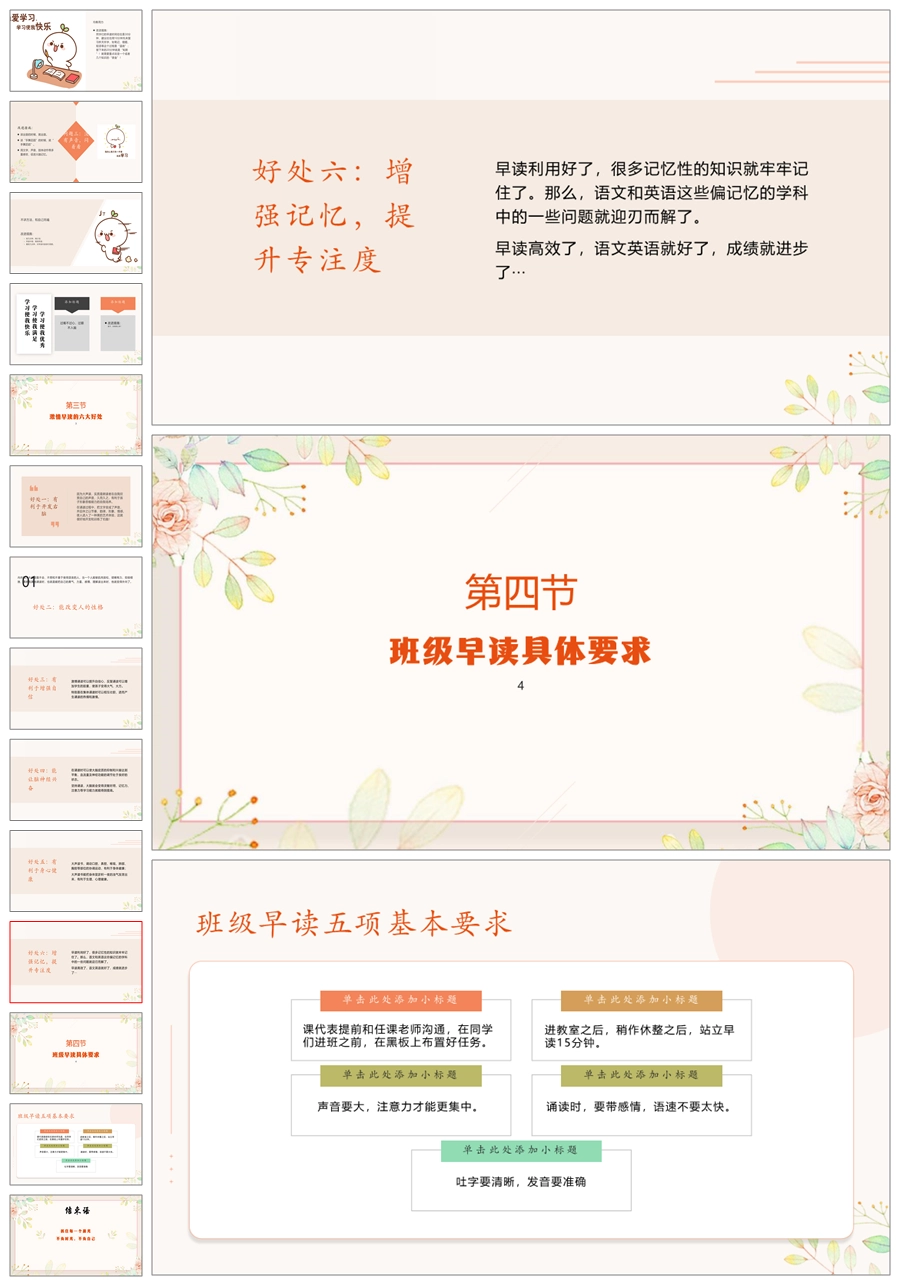Click the 第四节 title on the section slide
This screenshot has height=1286, width=900.
tap(520, 593)
